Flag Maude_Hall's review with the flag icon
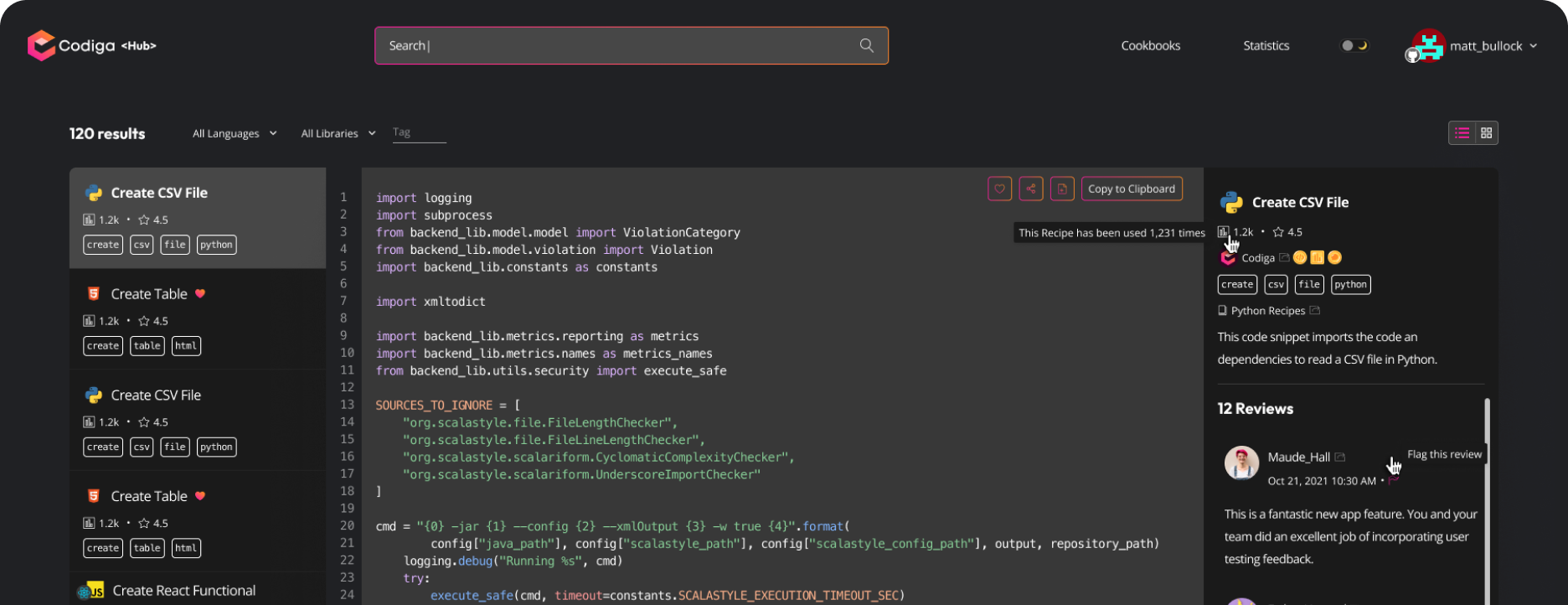This screenshot has width=1568, height=605. (x=1393, y=481)
